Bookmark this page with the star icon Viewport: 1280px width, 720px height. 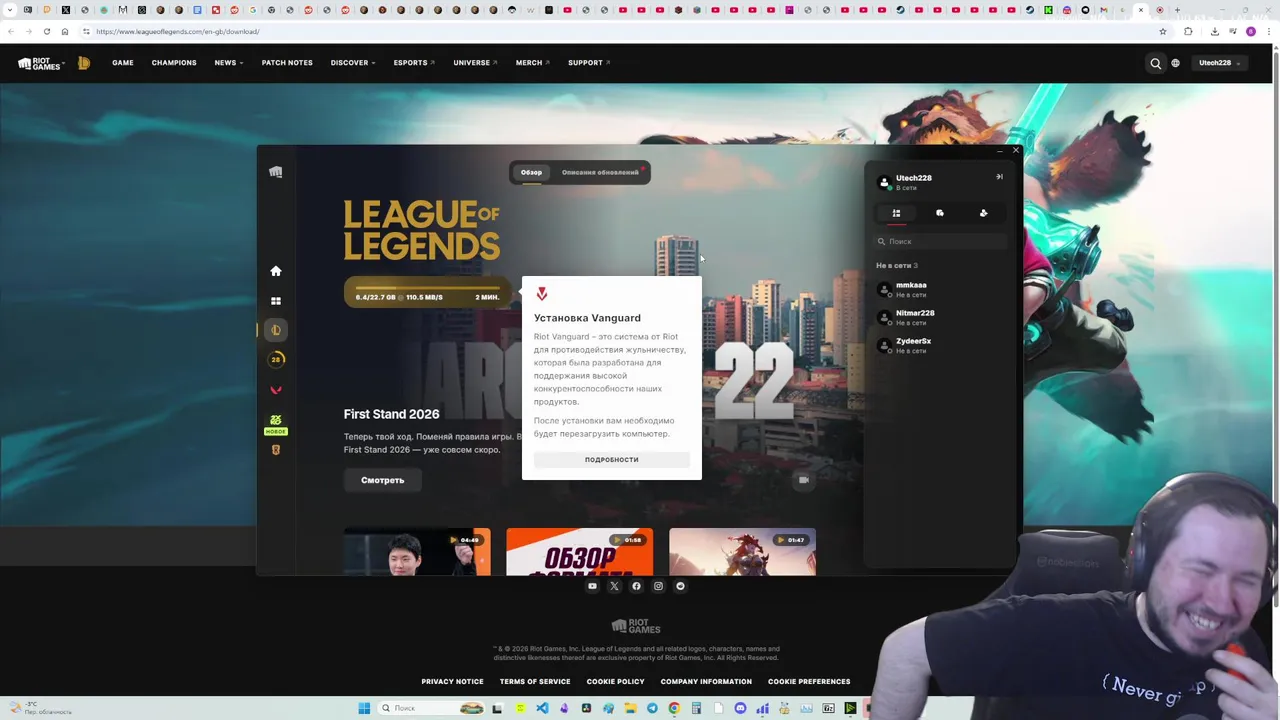pyautogui.click(x=1162, y=31)
